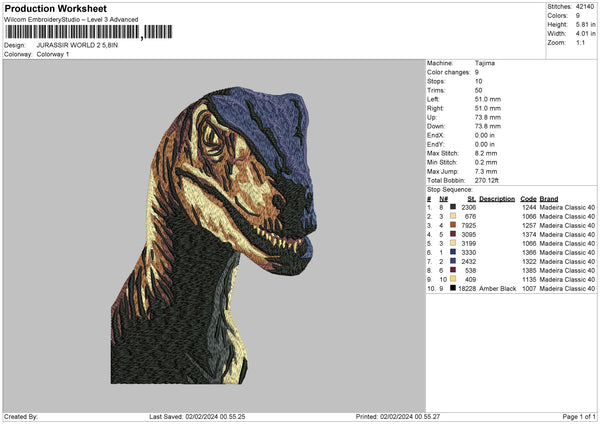Click the Height value '5.81 in'
Screen dimensions: 600x424
585,24
